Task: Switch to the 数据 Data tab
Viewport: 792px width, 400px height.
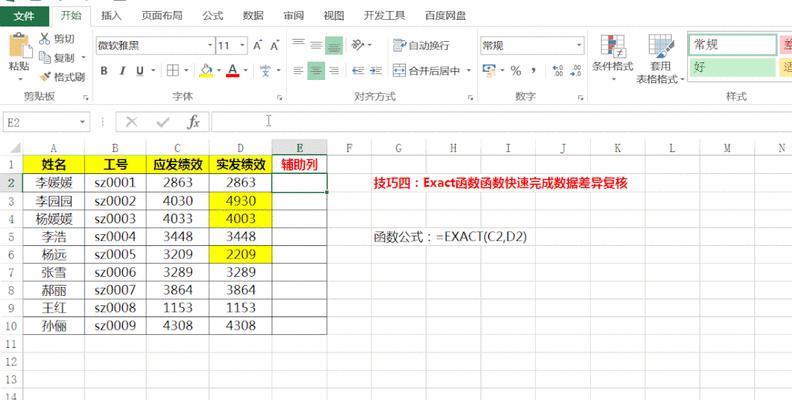Action: click(253, 16)
